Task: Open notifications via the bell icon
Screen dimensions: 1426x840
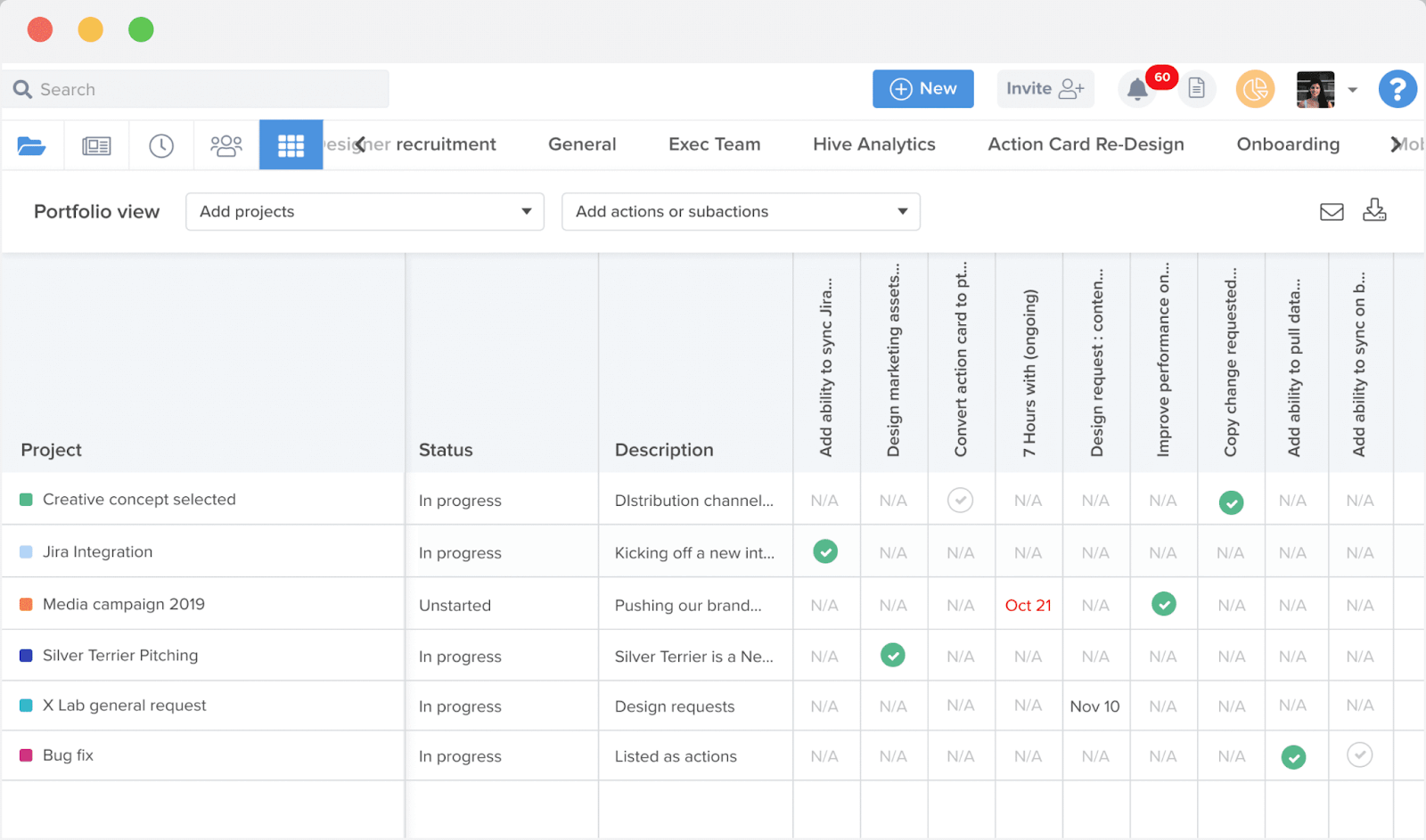Action: (x=1137, y=89)
